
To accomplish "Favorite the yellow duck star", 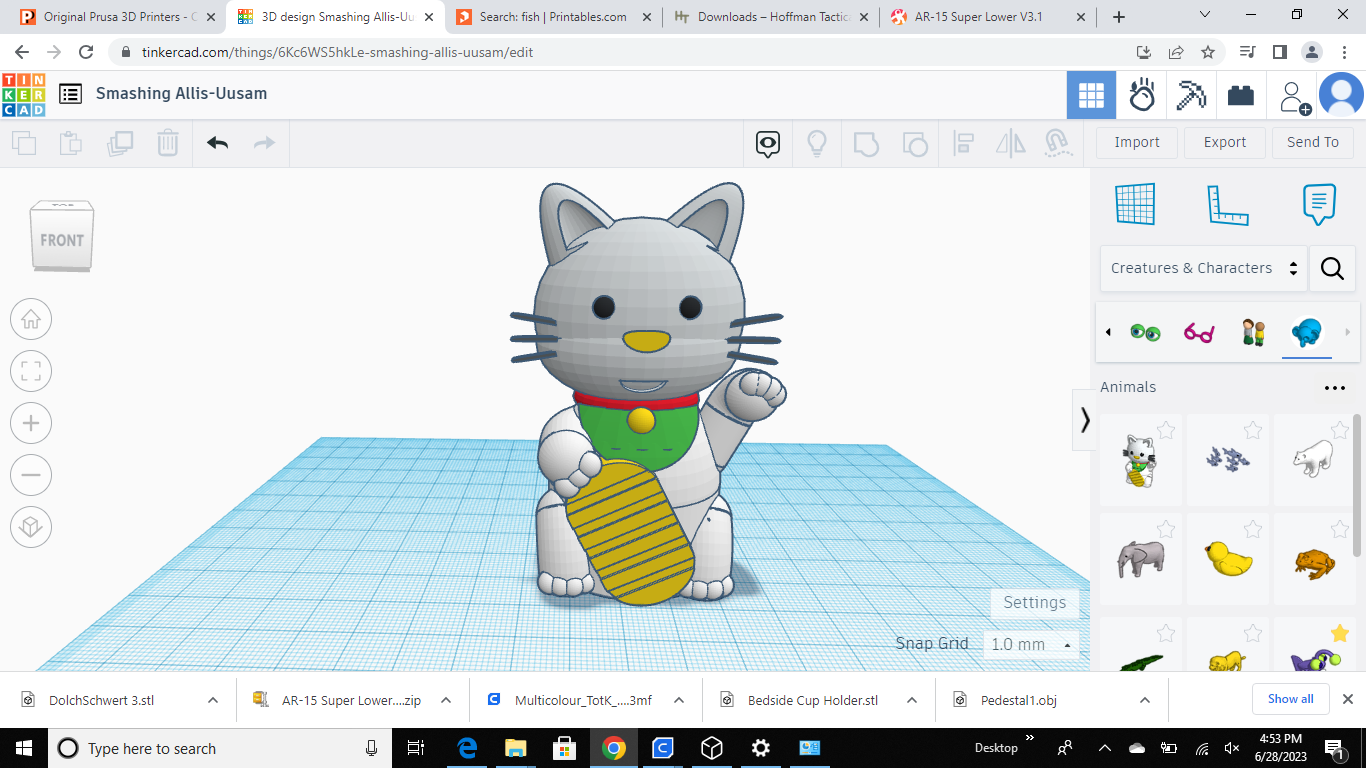I will 1253,529.
